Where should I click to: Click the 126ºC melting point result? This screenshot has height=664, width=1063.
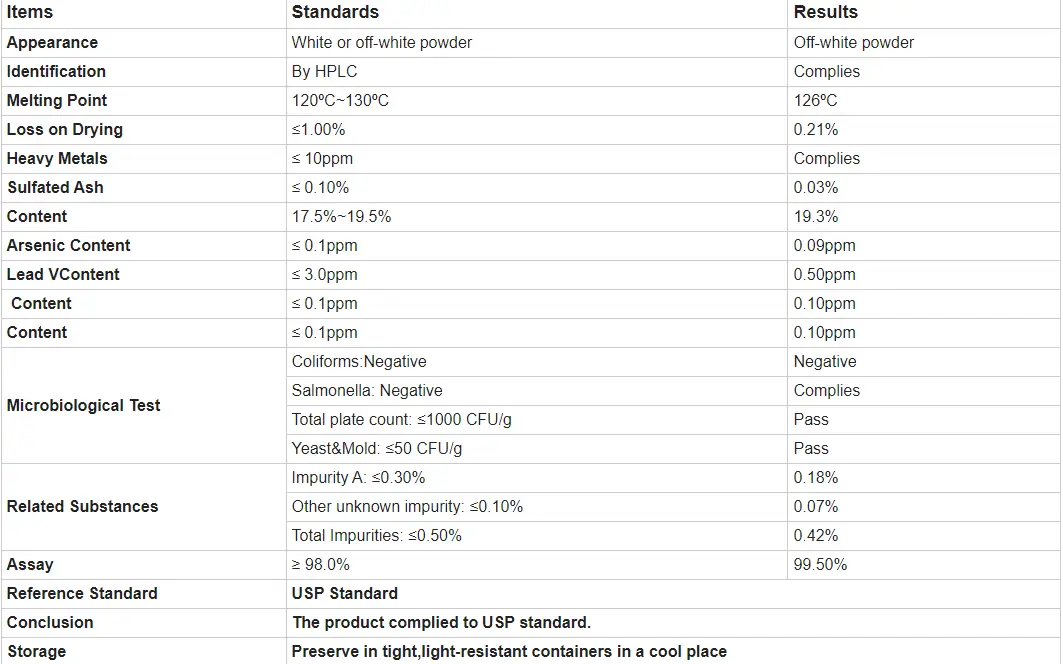816,101
